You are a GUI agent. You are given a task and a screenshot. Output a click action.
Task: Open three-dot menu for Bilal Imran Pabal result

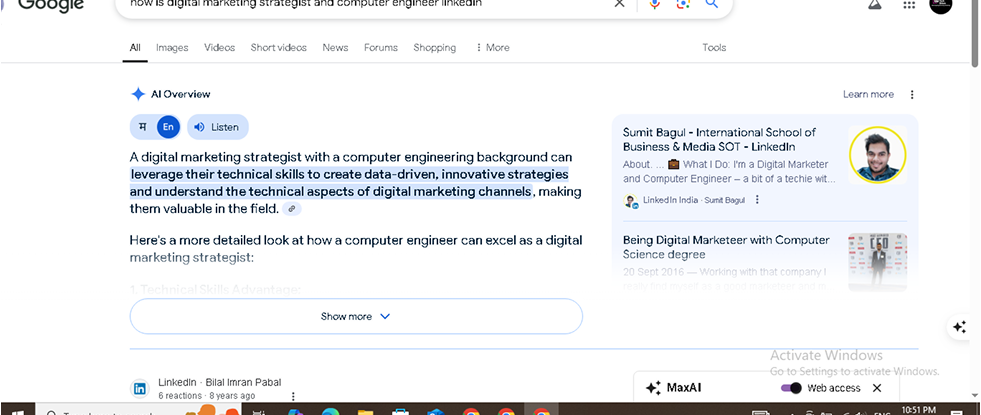(292, 396)
